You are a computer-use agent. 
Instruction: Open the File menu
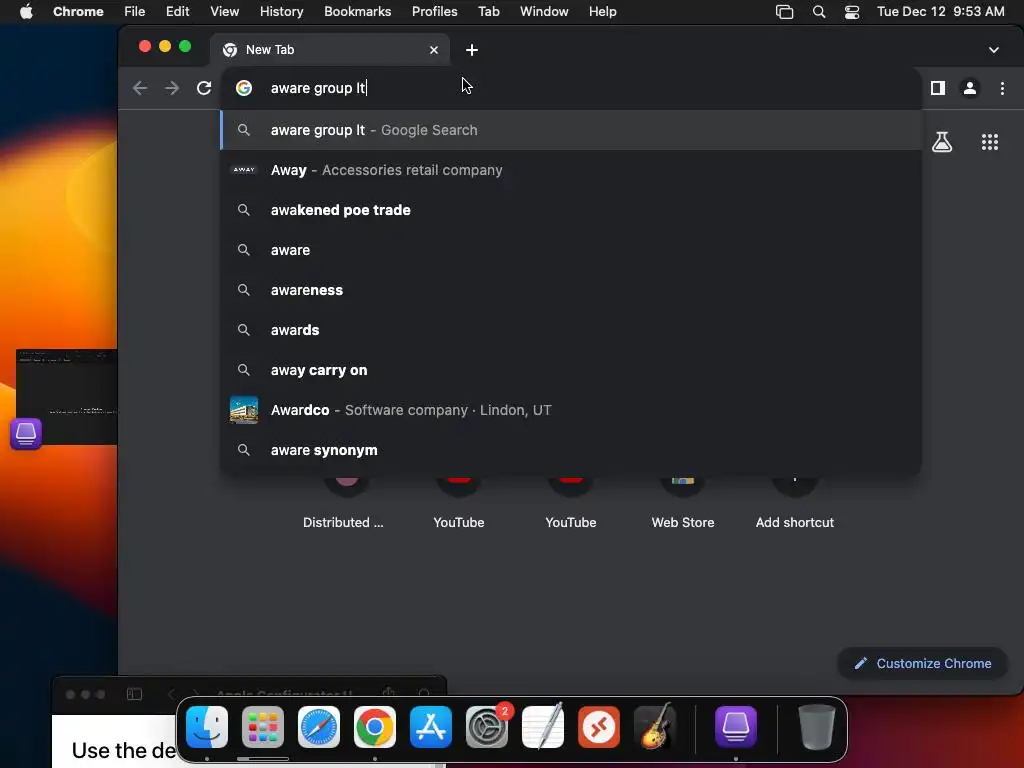pyautogui.click(x=135, y=11)
